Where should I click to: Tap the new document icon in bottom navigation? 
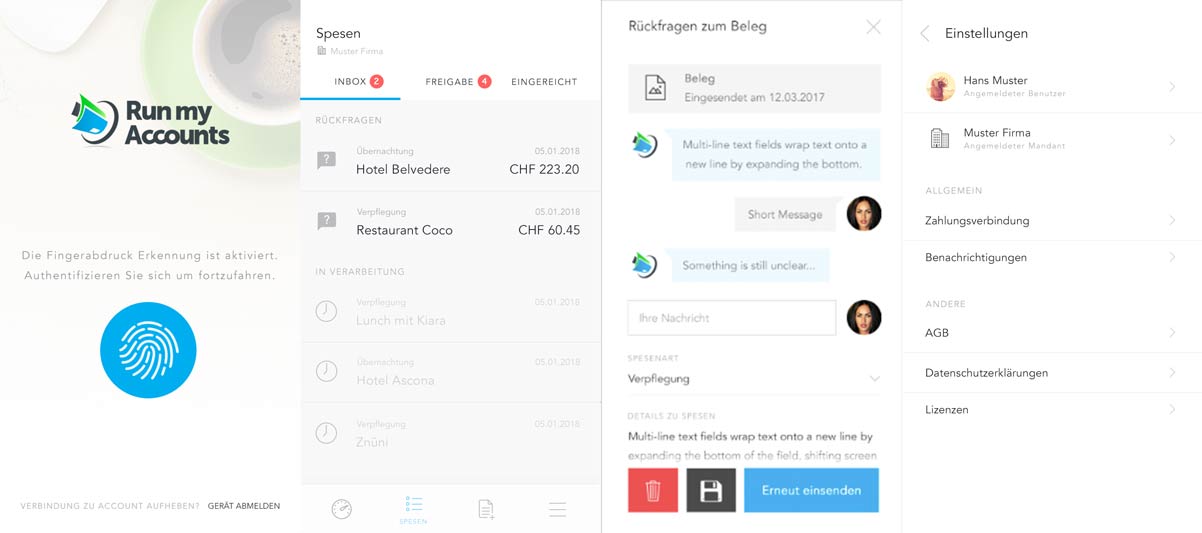[486, 509]
